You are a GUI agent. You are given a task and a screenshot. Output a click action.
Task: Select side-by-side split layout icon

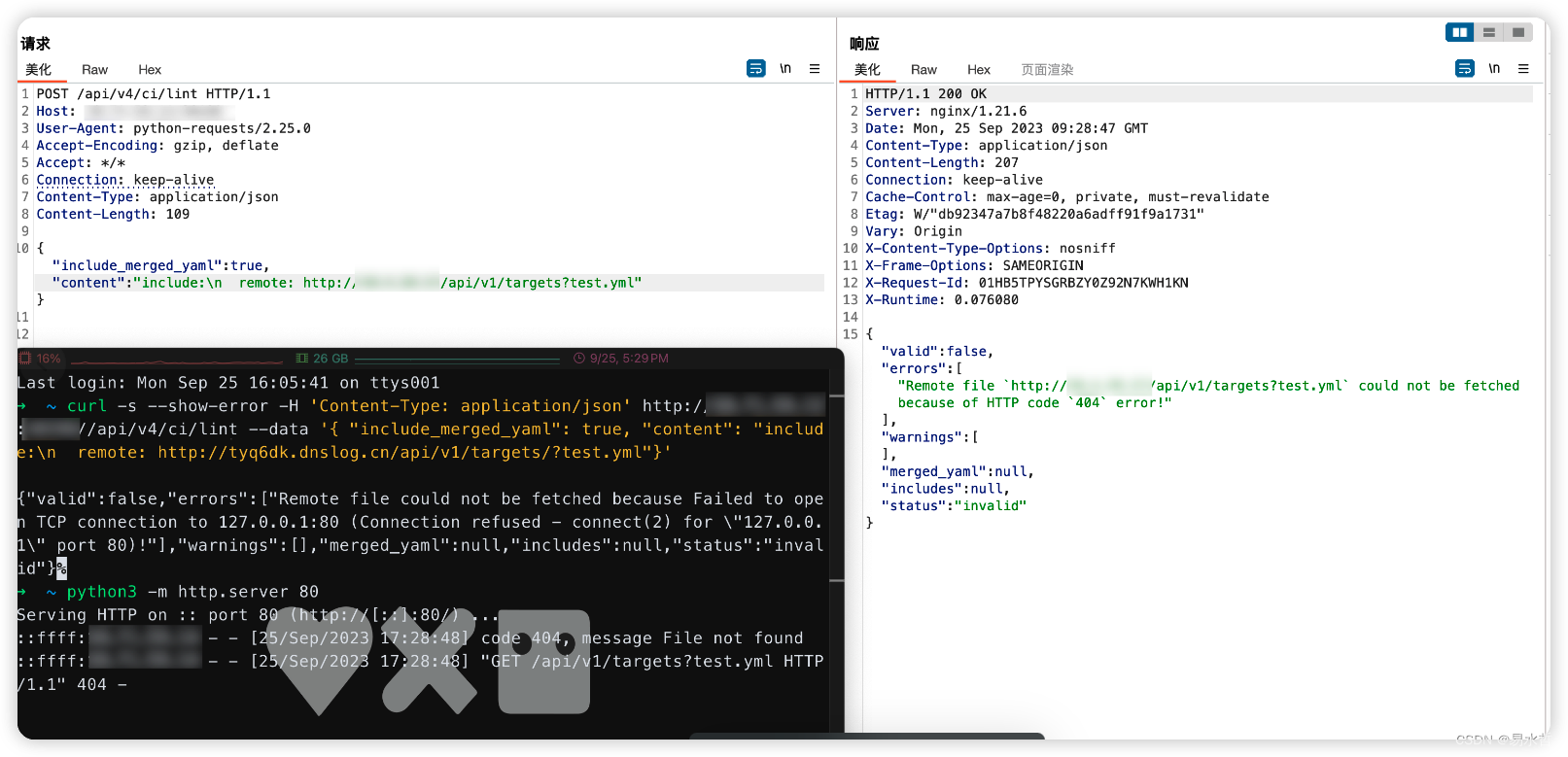click(1460, 33)
